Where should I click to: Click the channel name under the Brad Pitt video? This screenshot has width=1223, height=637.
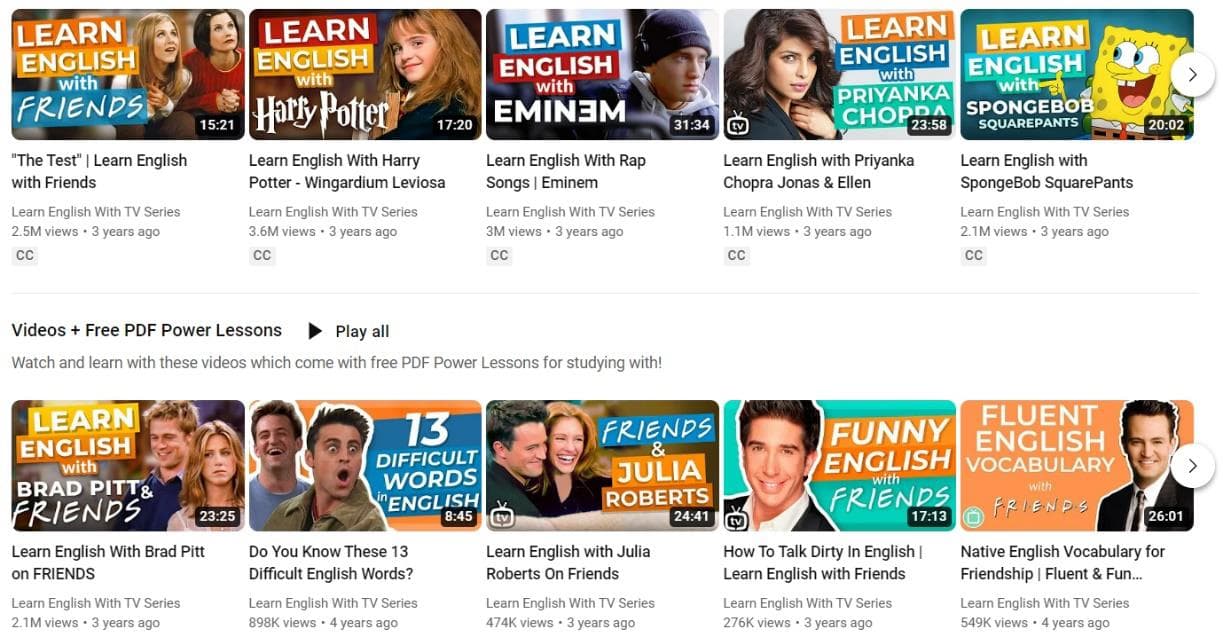pyautogui.click(x=96, y=603)
